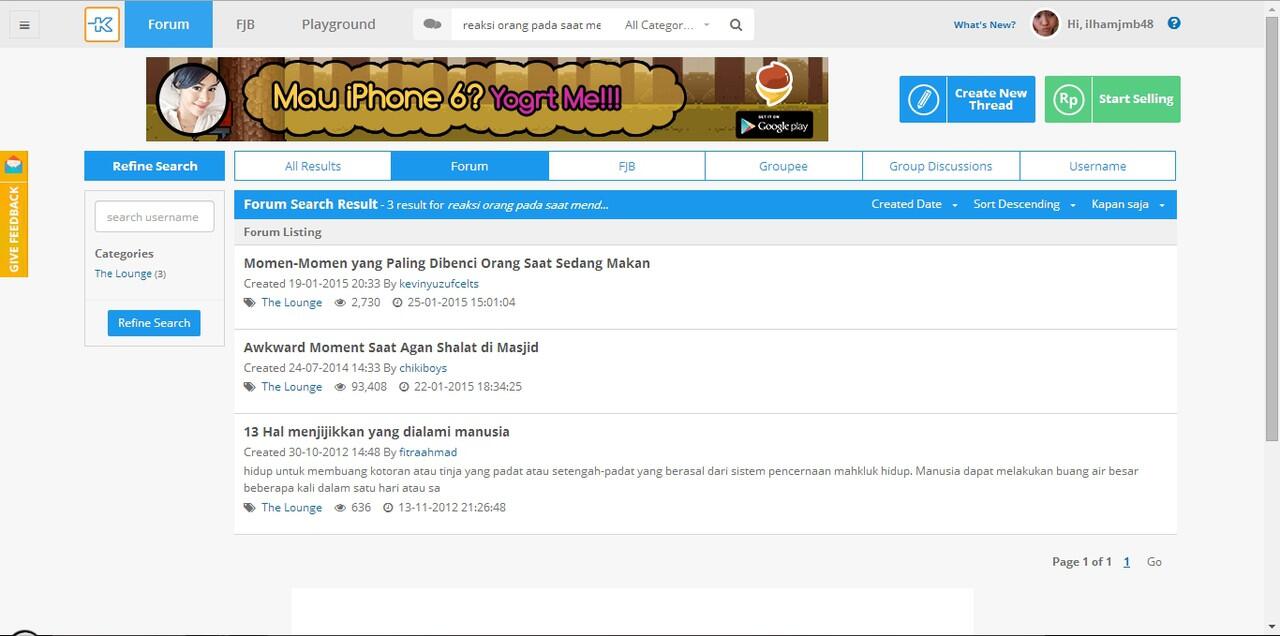Click the search username input field
Screen dimensions: 1280x636
(x=154, y=217)
